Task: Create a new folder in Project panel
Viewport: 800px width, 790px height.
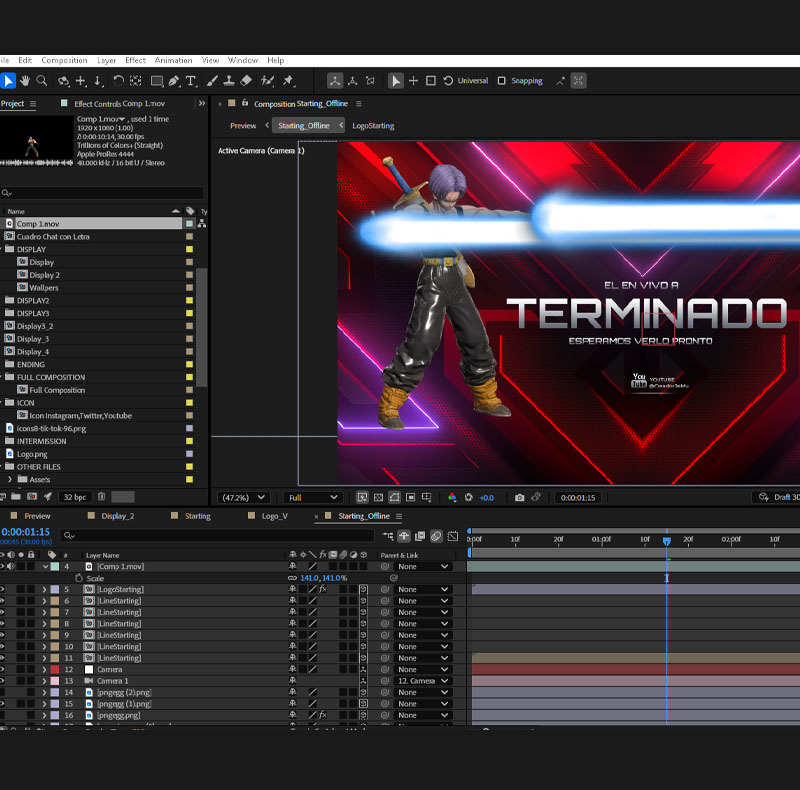Action: pos(16,497)
